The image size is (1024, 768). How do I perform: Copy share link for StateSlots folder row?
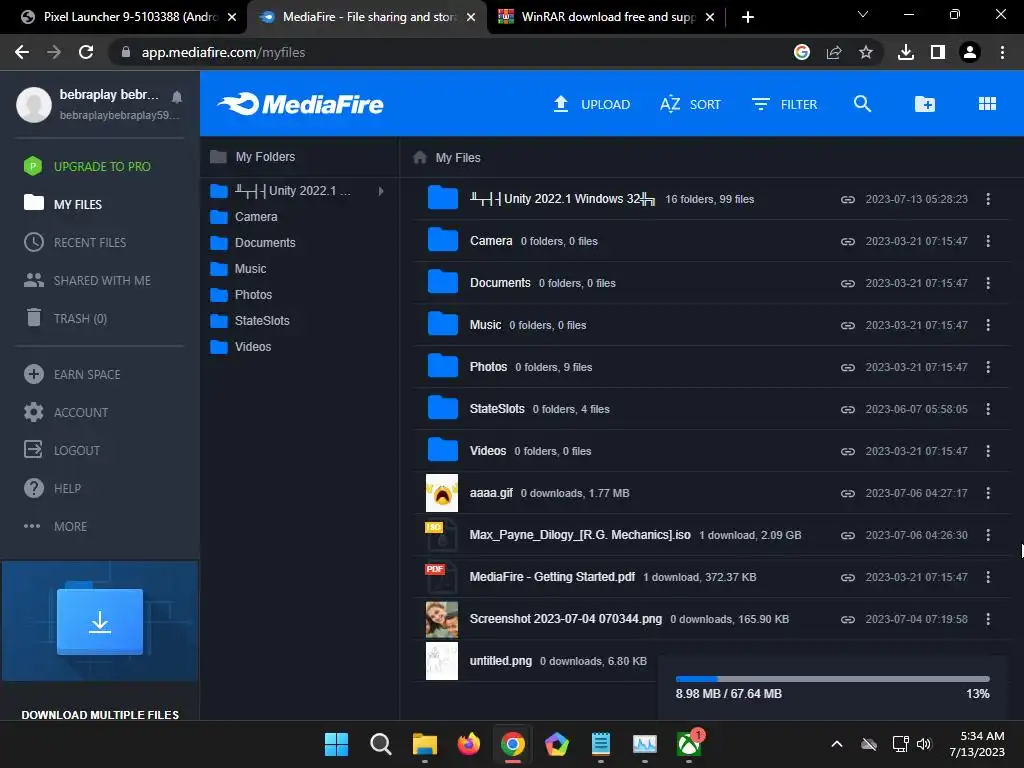(848, 409)
